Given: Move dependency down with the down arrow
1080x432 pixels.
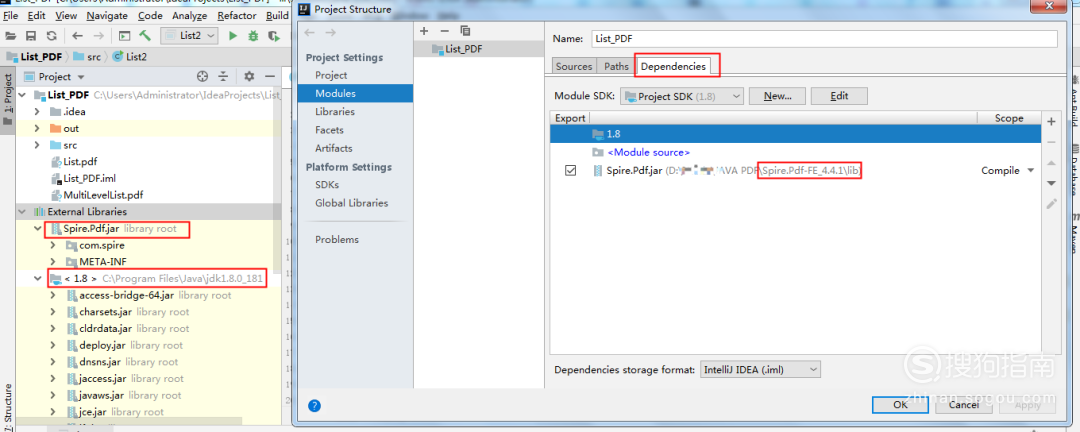Looking at the screenshot, I should (1051, 183).
